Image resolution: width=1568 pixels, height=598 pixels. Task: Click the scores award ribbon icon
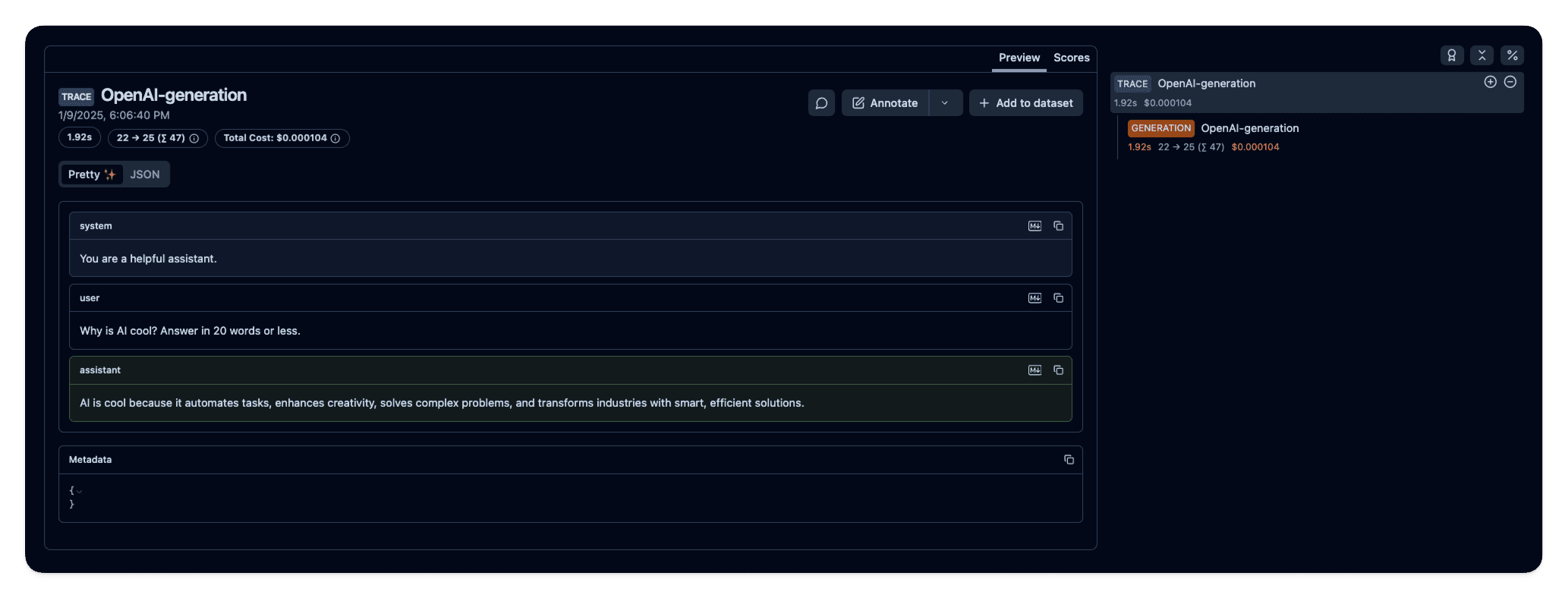tap(1451, 55)
